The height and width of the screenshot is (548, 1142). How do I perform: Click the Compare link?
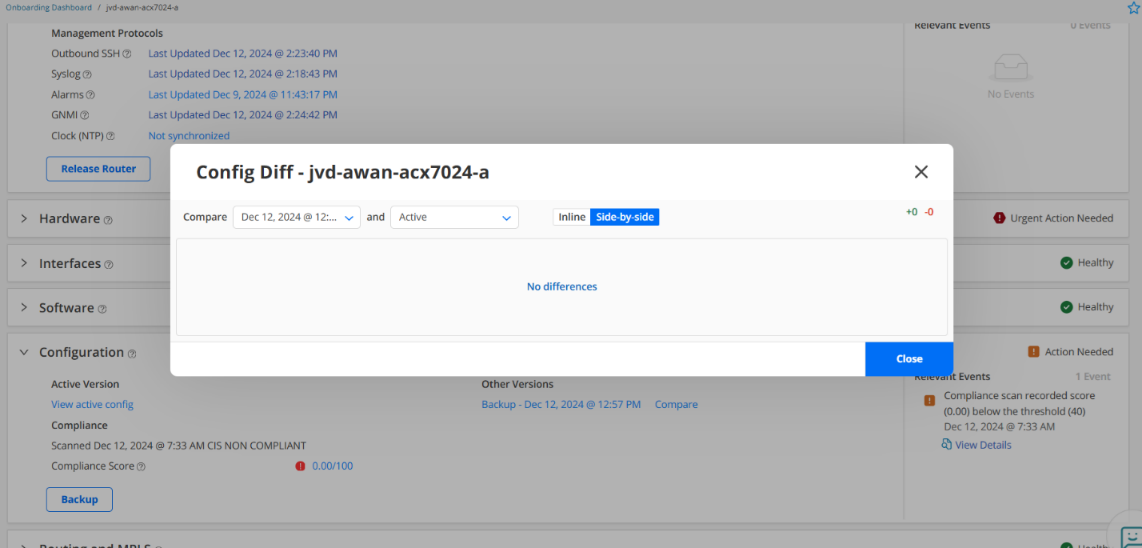[676, 404]
